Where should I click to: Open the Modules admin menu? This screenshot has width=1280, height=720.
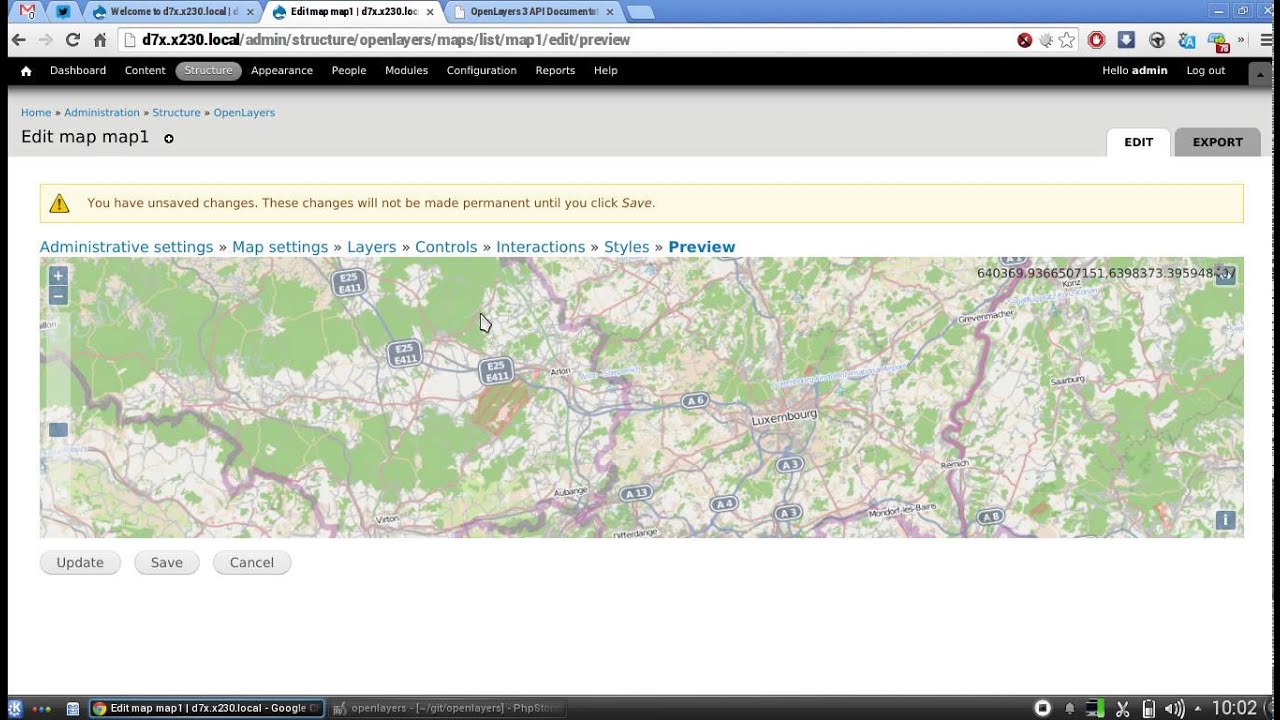pyautogui.click(x=406, y=71)
